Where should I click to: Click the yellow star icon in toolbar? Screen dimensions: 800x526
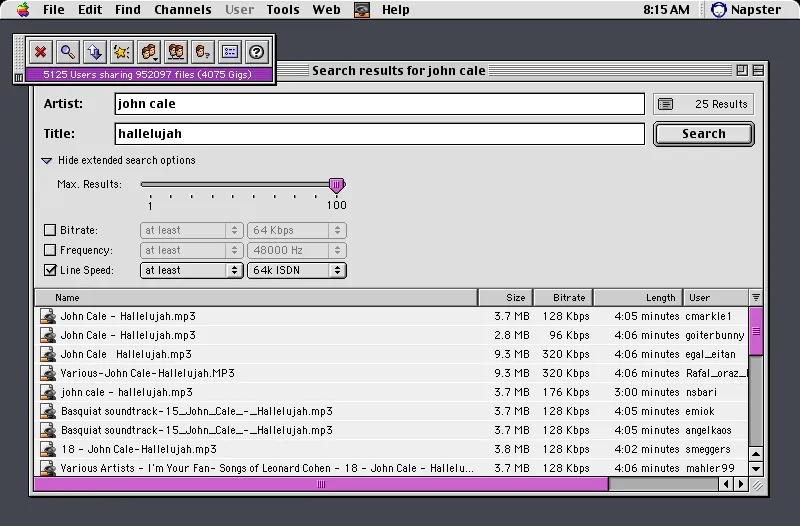click(122, 52)
